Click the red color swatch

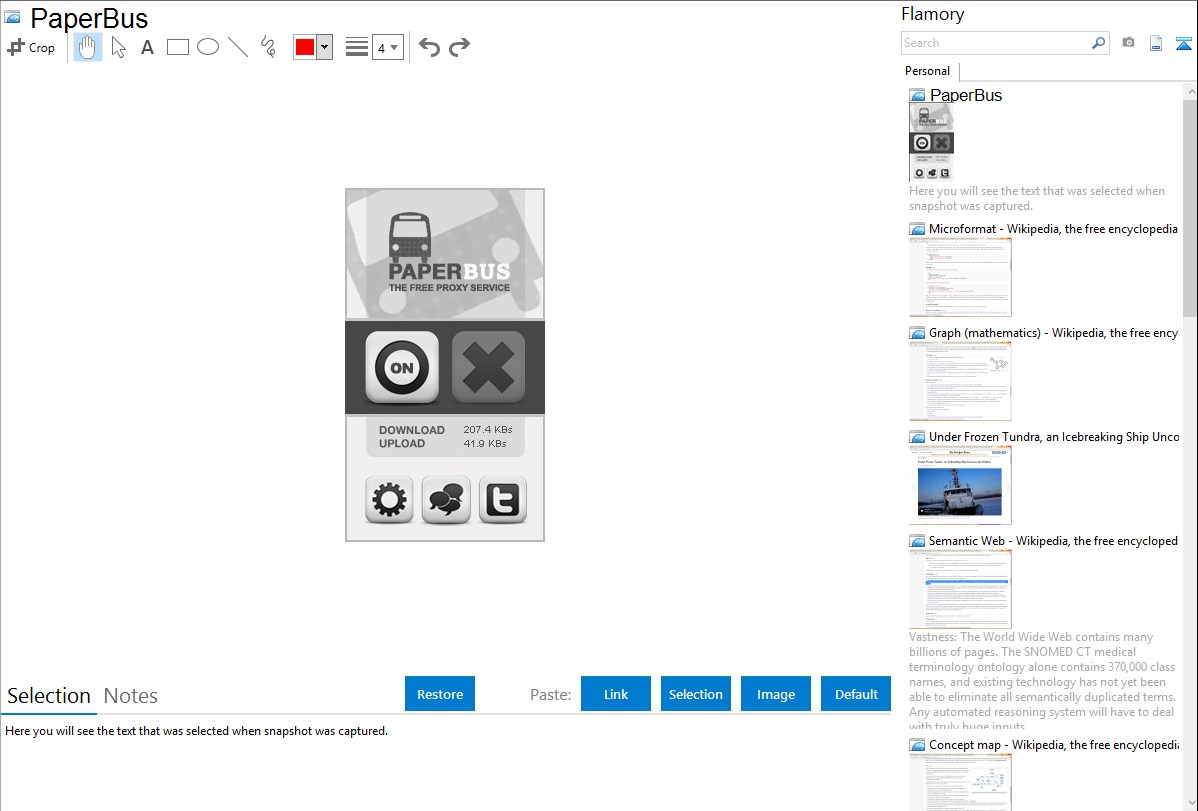click(305, 47)
